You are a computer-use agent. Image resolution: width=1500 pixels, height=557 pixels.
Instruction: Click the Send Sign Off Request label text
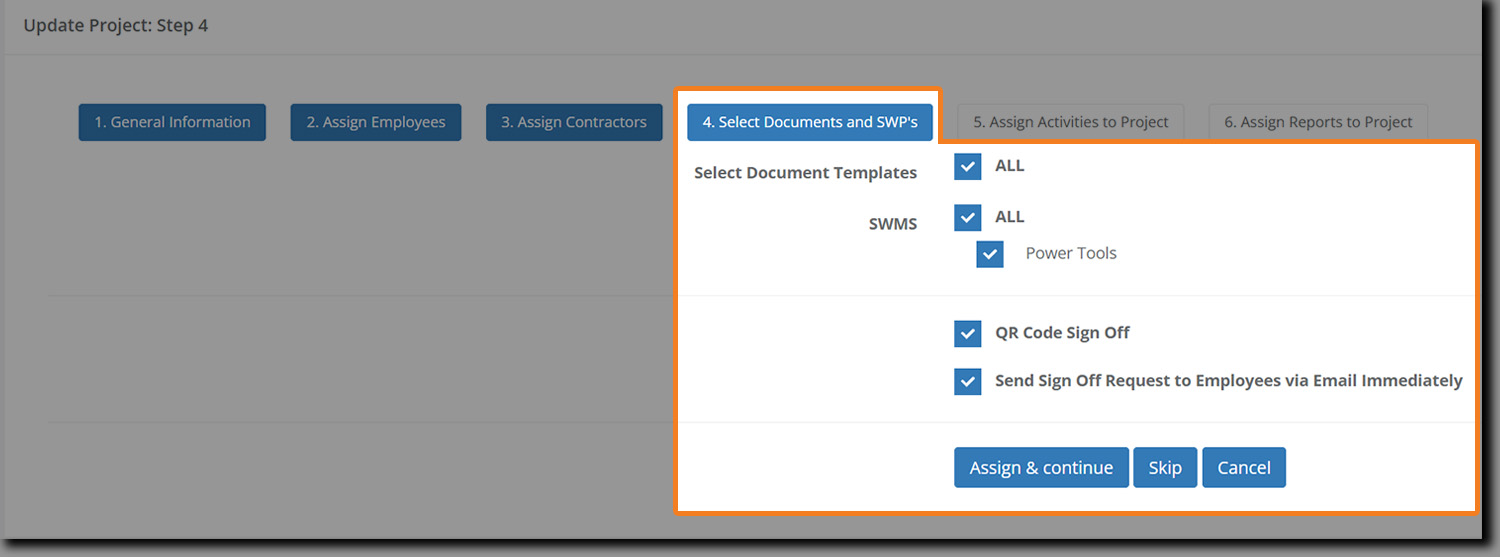[x=1228, y=381]
